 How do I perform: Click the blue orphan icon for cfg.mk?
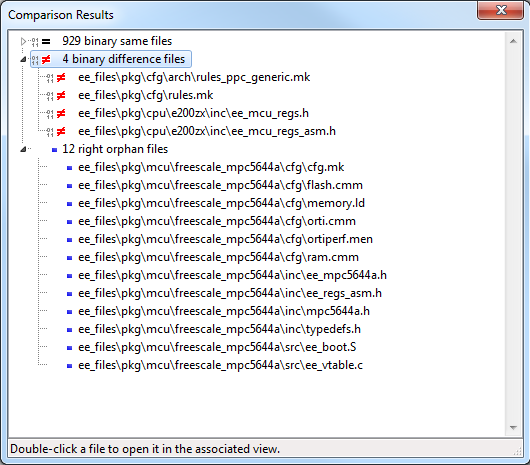tap(70, 168)
